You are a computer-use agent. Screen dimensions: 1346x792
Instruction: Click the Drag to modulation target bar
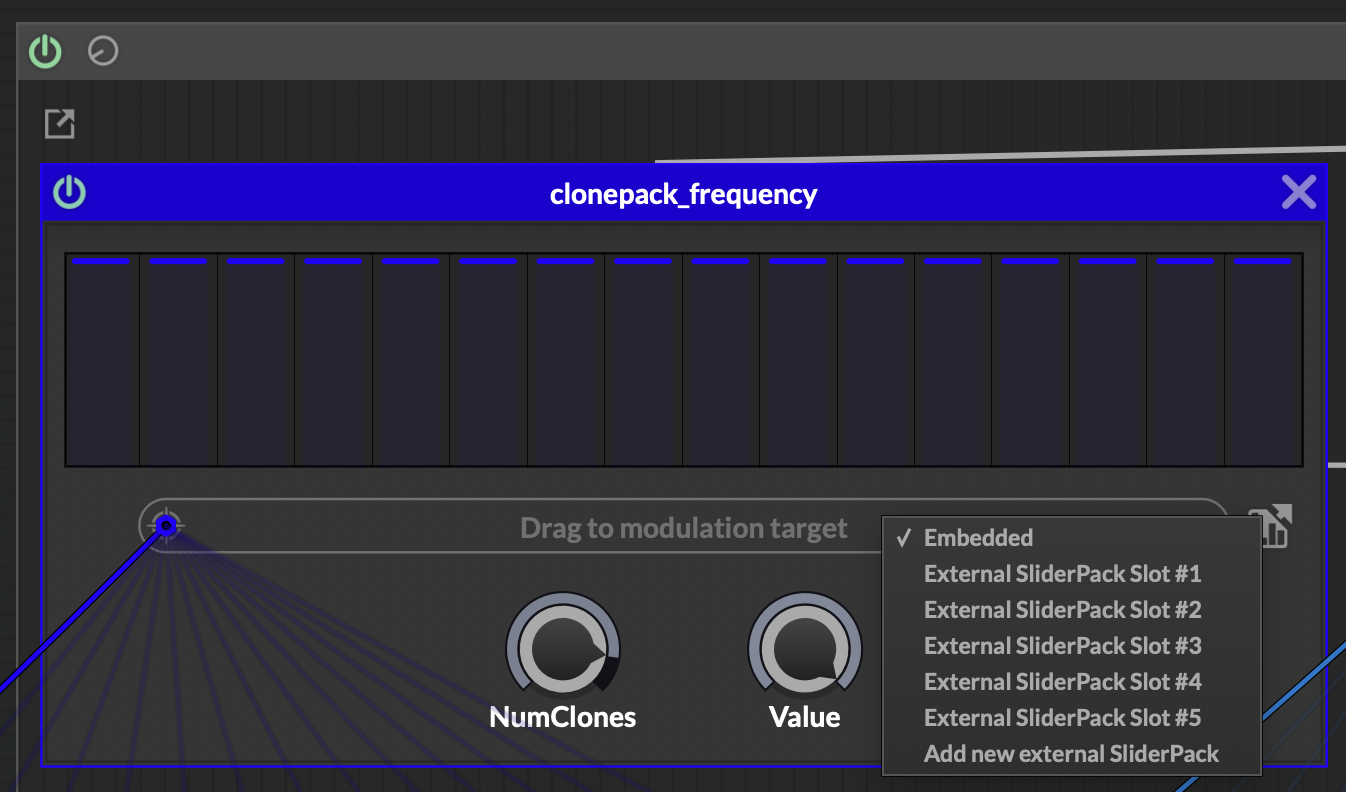click(x=683, y=526)
